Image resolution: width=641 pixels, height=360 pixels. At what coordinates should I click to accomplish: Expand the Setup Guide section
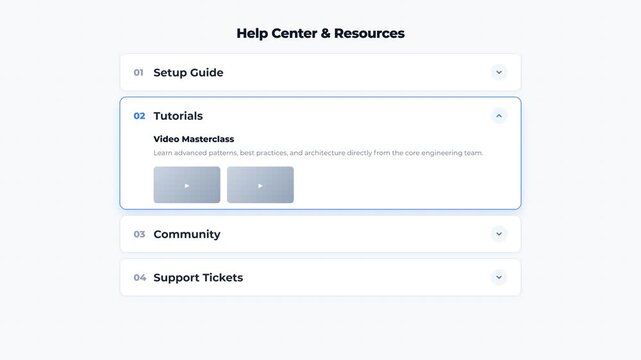point(320,72)
